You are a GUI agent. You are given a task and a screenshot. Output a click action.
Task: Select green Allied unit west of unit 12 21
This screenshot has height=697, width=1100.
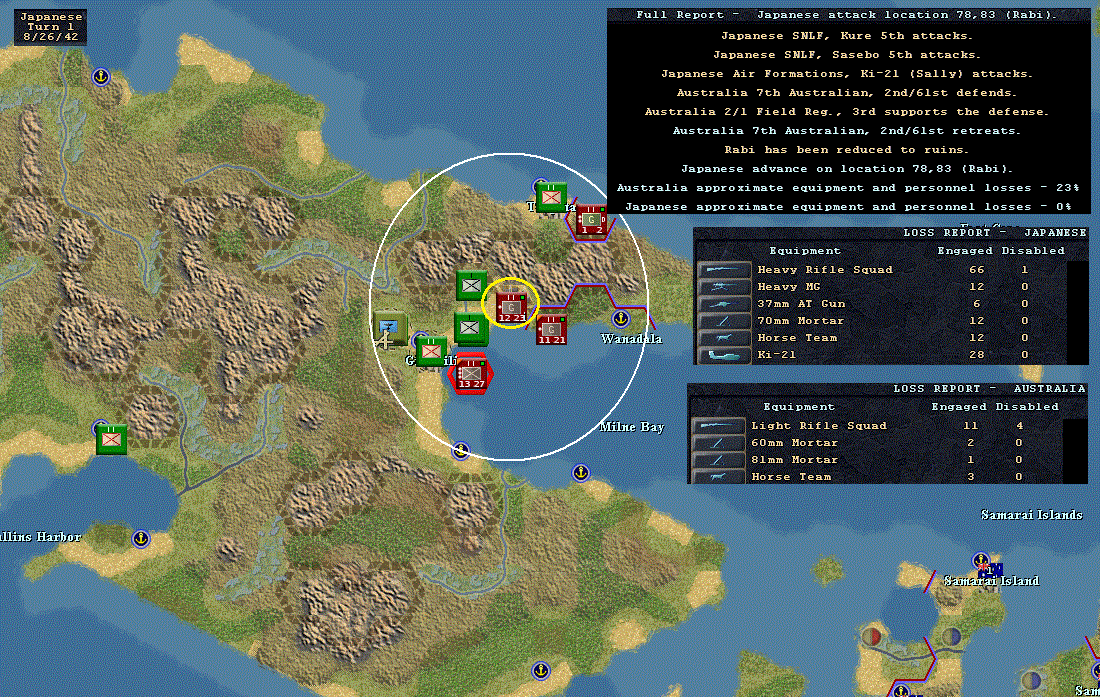pyautogui.click(x=471, y=285)
